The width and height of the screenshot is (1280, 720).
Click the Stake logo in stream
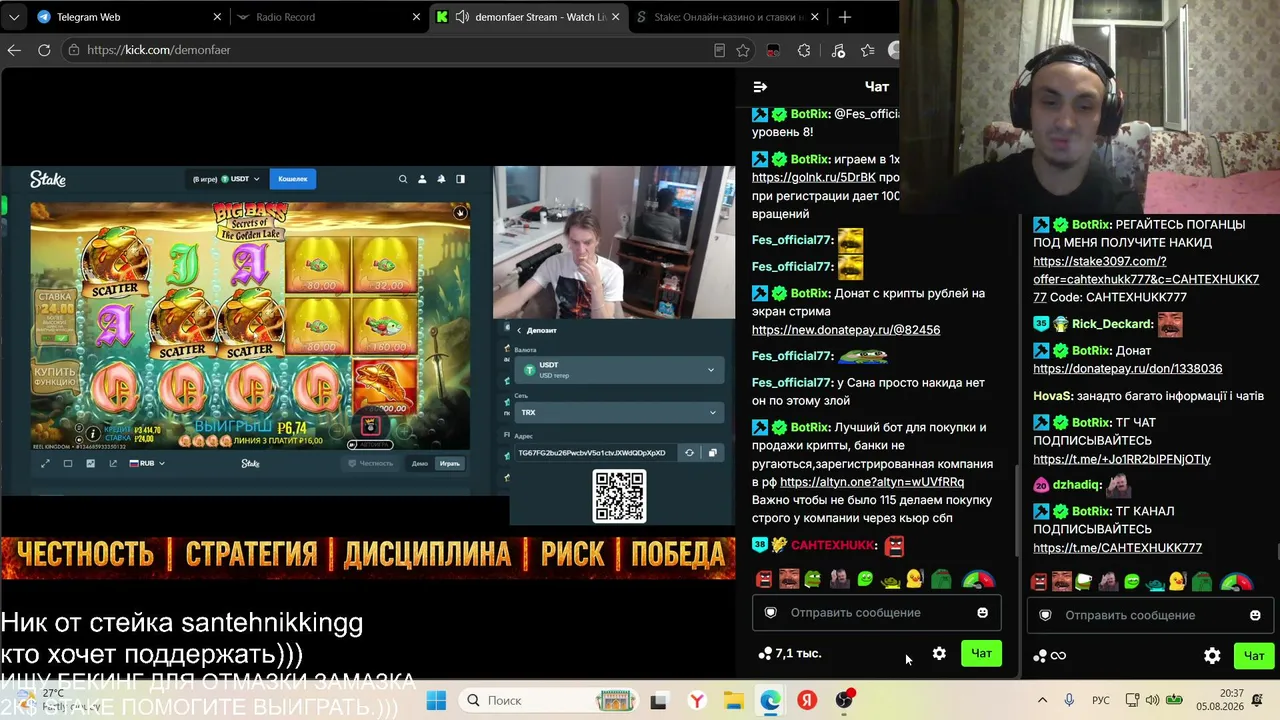click(48, 179)
